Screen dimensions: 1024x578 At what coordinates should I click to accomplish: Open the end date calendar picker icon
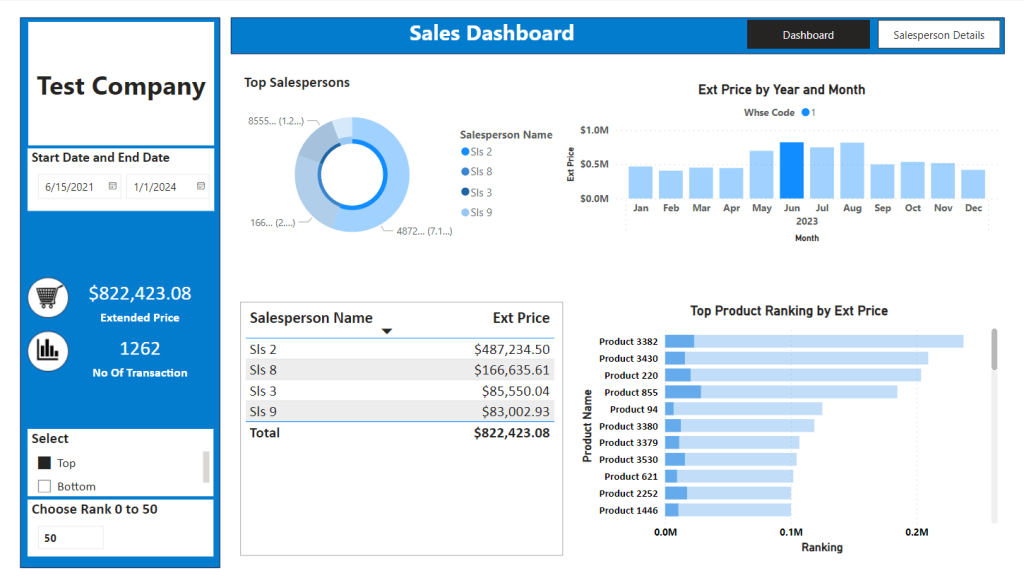[200, 186]
